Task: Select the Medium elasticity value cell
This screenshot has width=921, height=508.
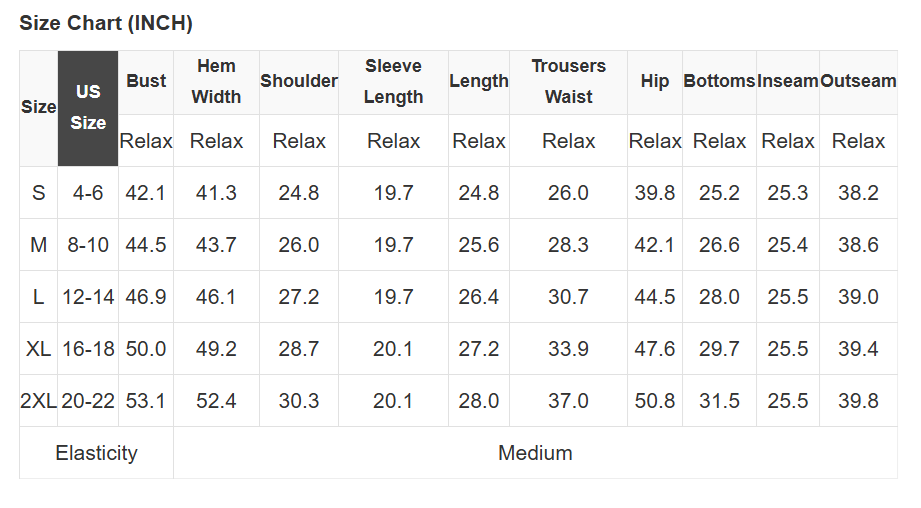Action: pos(535,453)
